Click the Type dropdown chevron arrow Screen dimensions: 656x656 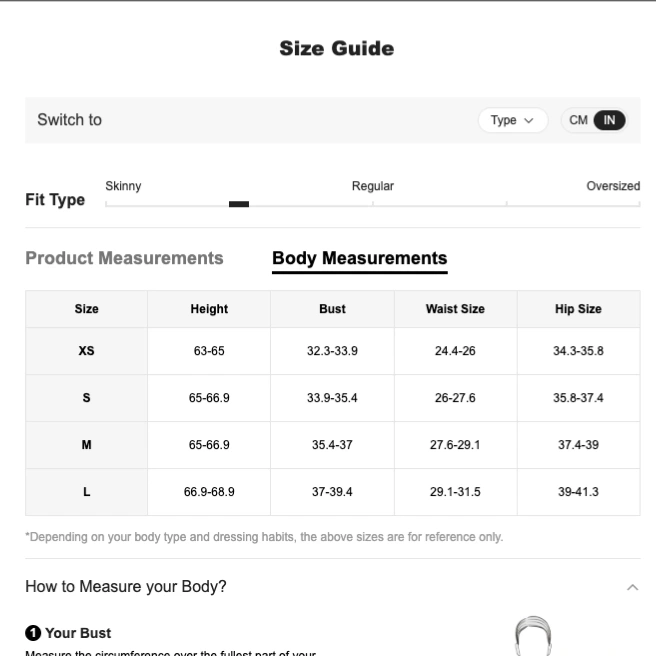coord(529,121)
